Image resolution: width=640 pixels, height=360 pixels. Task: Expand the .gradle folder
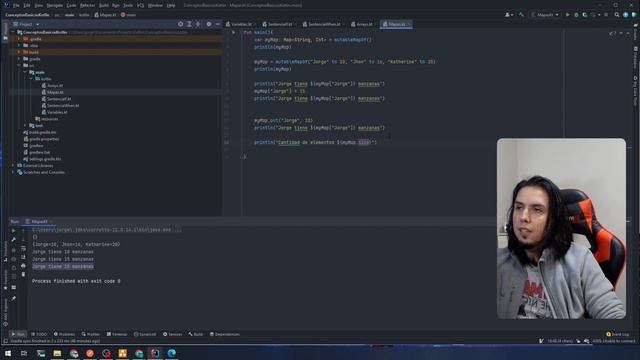[19, 39]
